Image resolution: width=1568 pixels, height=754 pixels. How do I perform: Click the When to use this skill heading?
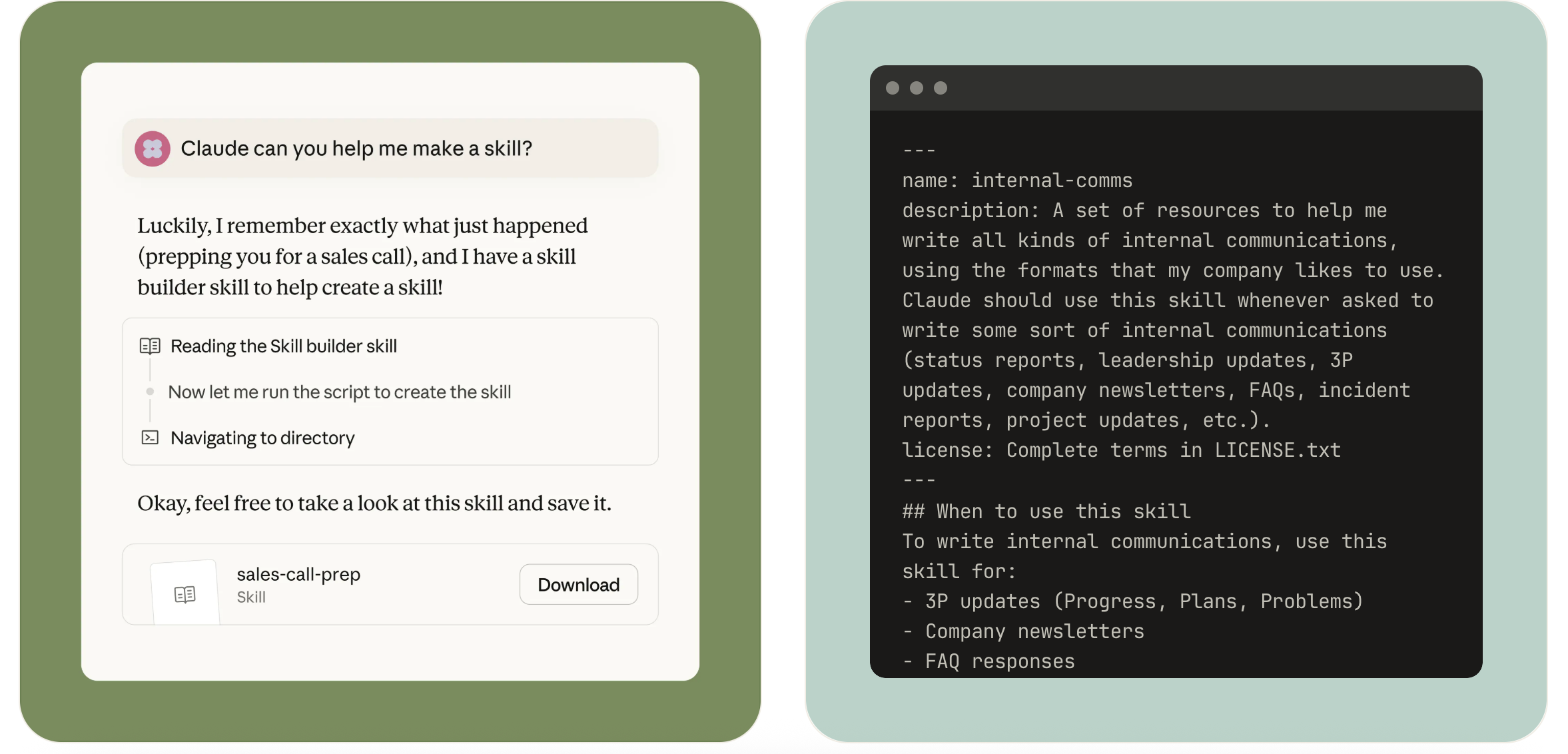pyautogui.click(x=1046, y=512)
